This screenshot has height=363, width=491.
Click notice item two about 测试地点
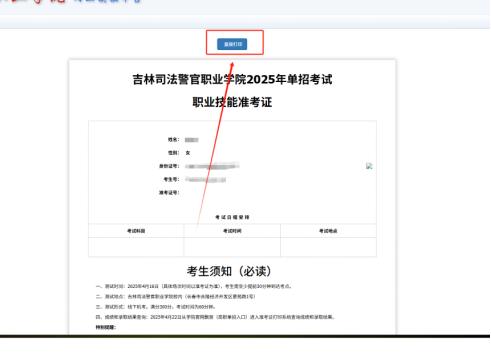pos(176,297)
